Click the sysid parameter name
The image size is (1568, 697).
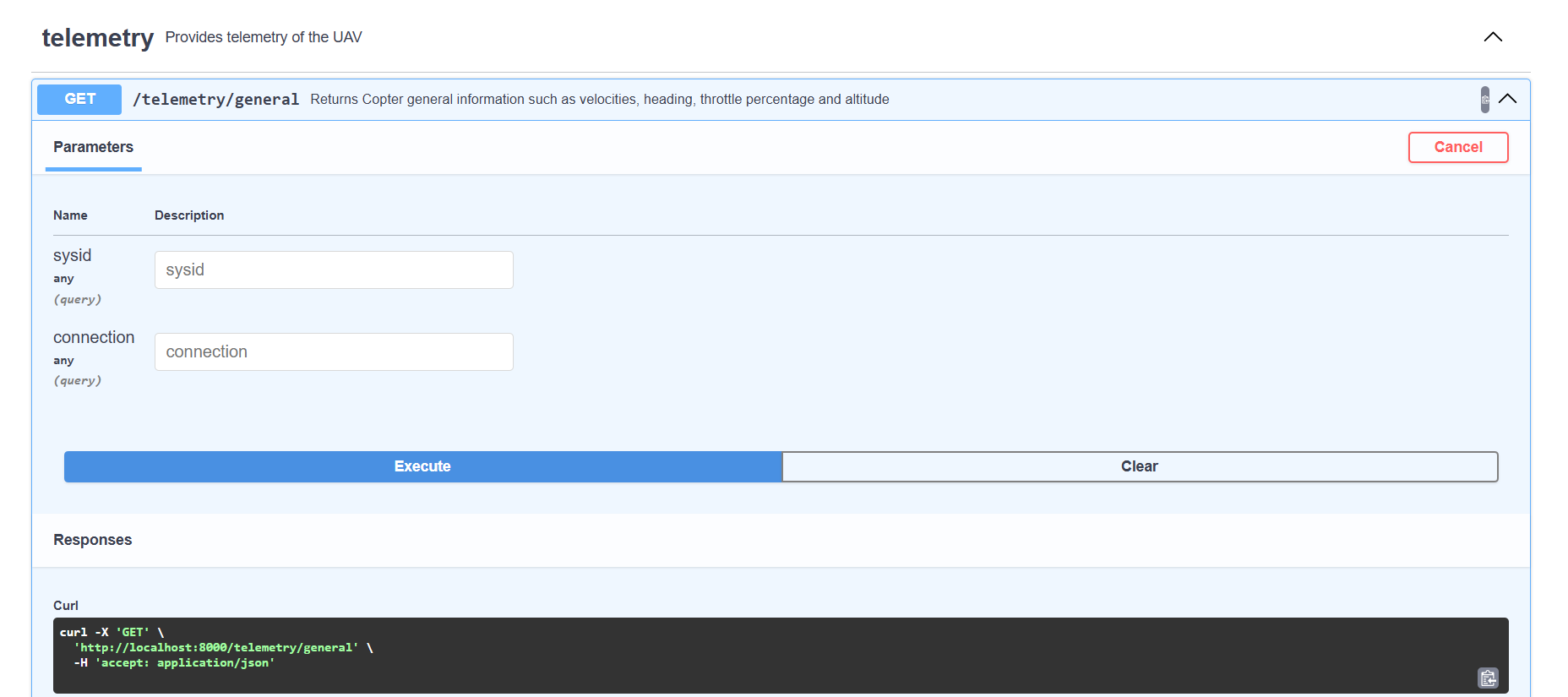pyautogui.click(x=73, y=255)
